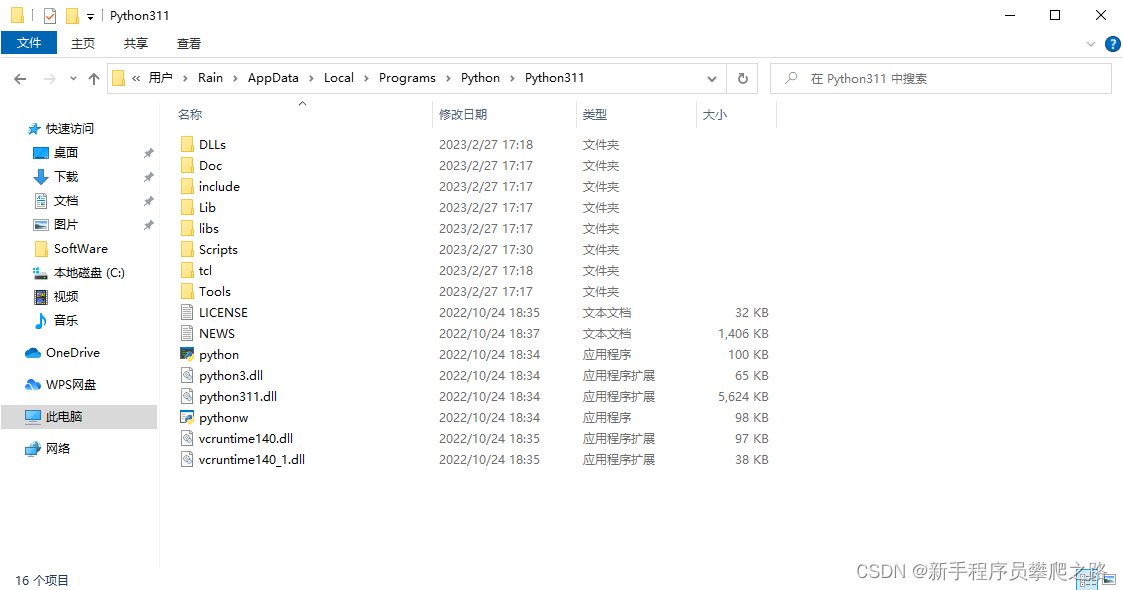This screenshot has width=1123, height=590.
Task: Refresh the current folder view
Action: [742, 78]
